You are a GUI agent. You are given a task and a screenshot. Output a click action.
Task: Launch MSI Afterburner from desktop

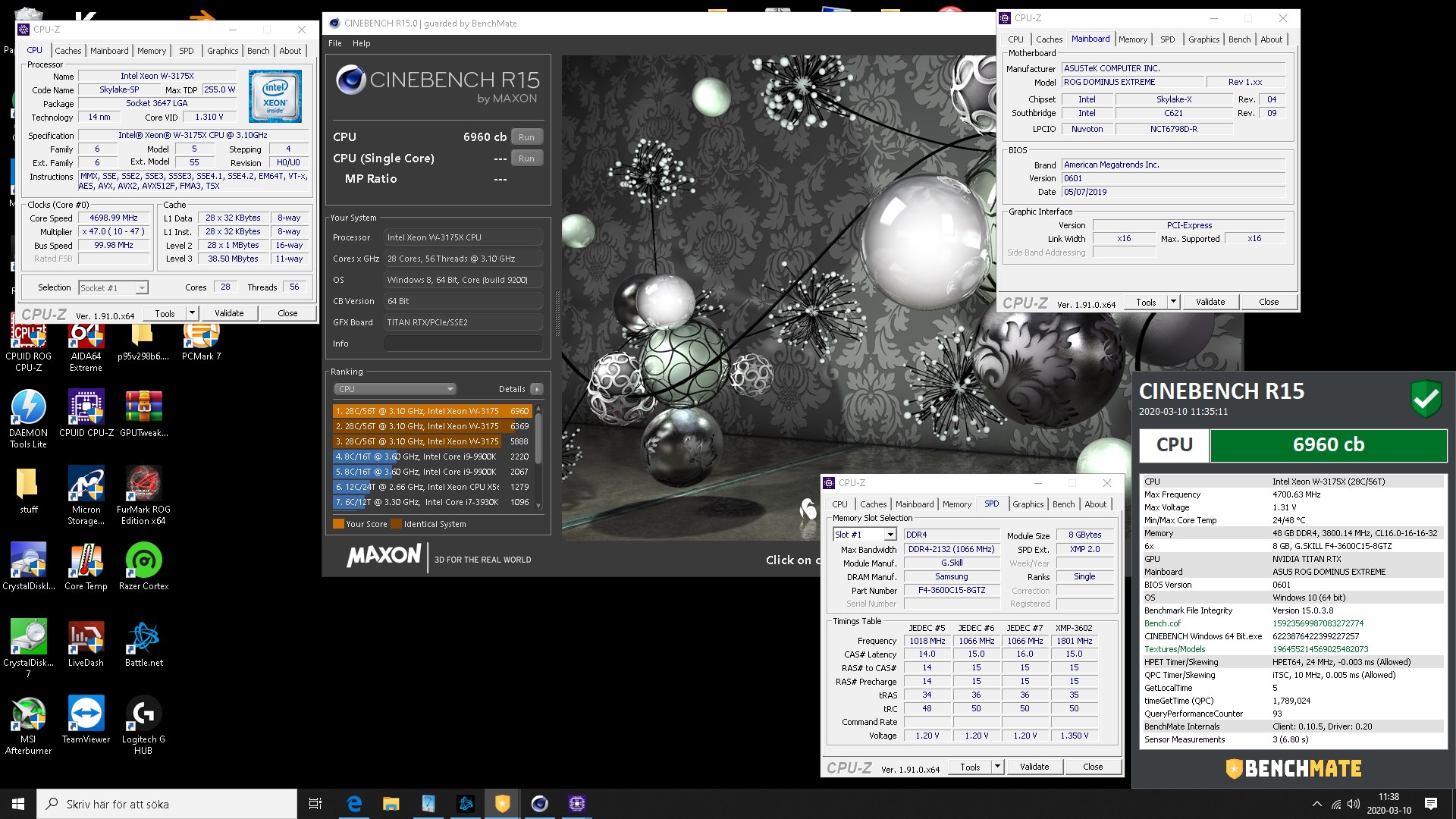click(29, 724)
